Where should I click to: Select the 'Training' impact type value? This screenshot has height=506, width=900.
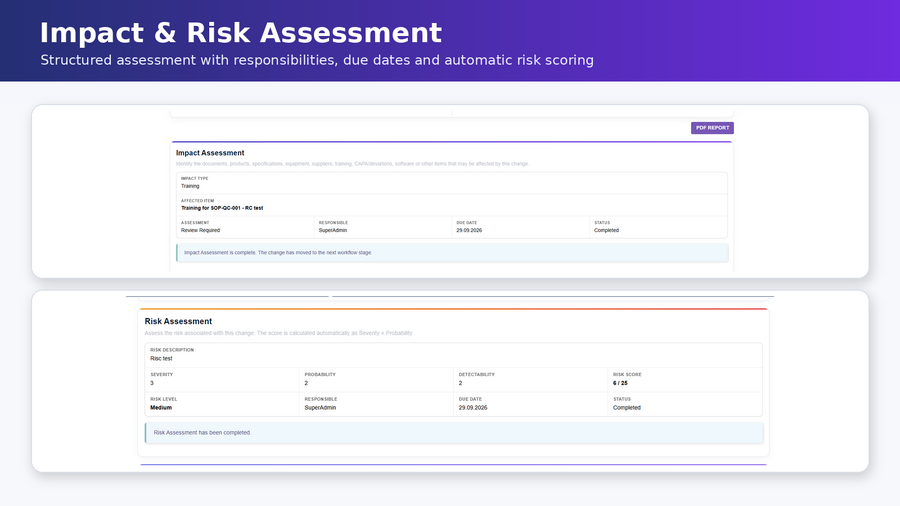click(190, 186)
